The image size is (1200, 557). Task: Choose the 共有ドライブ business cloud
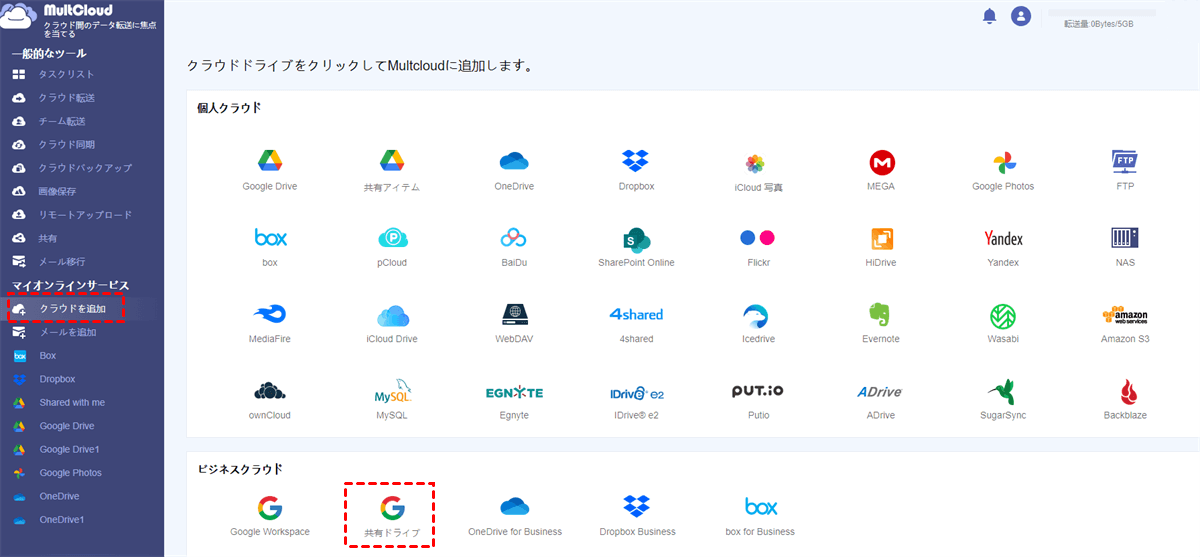click(391, 507)
